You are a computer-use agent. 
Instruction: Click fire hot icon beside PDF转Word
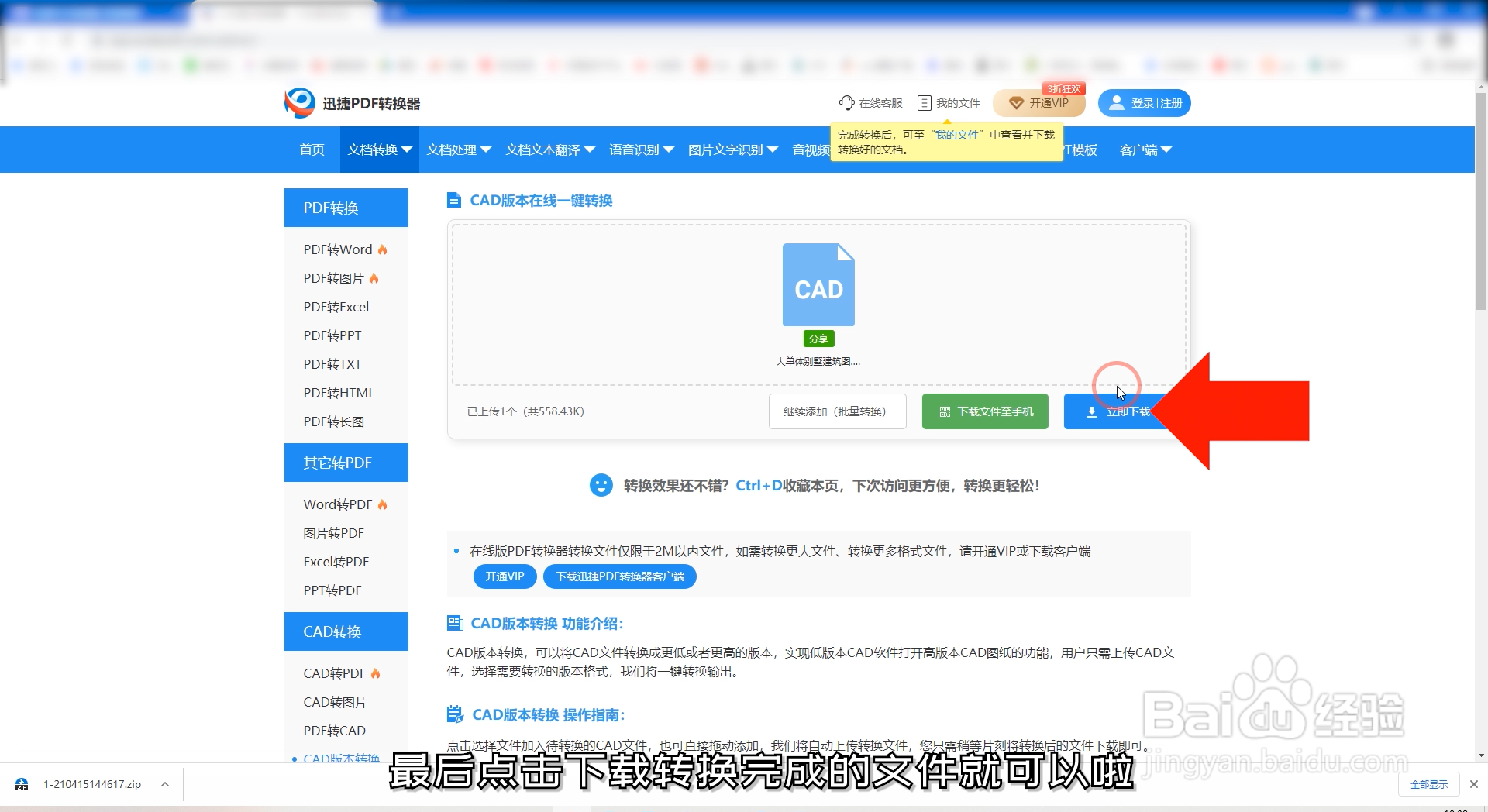click(382, 249)
